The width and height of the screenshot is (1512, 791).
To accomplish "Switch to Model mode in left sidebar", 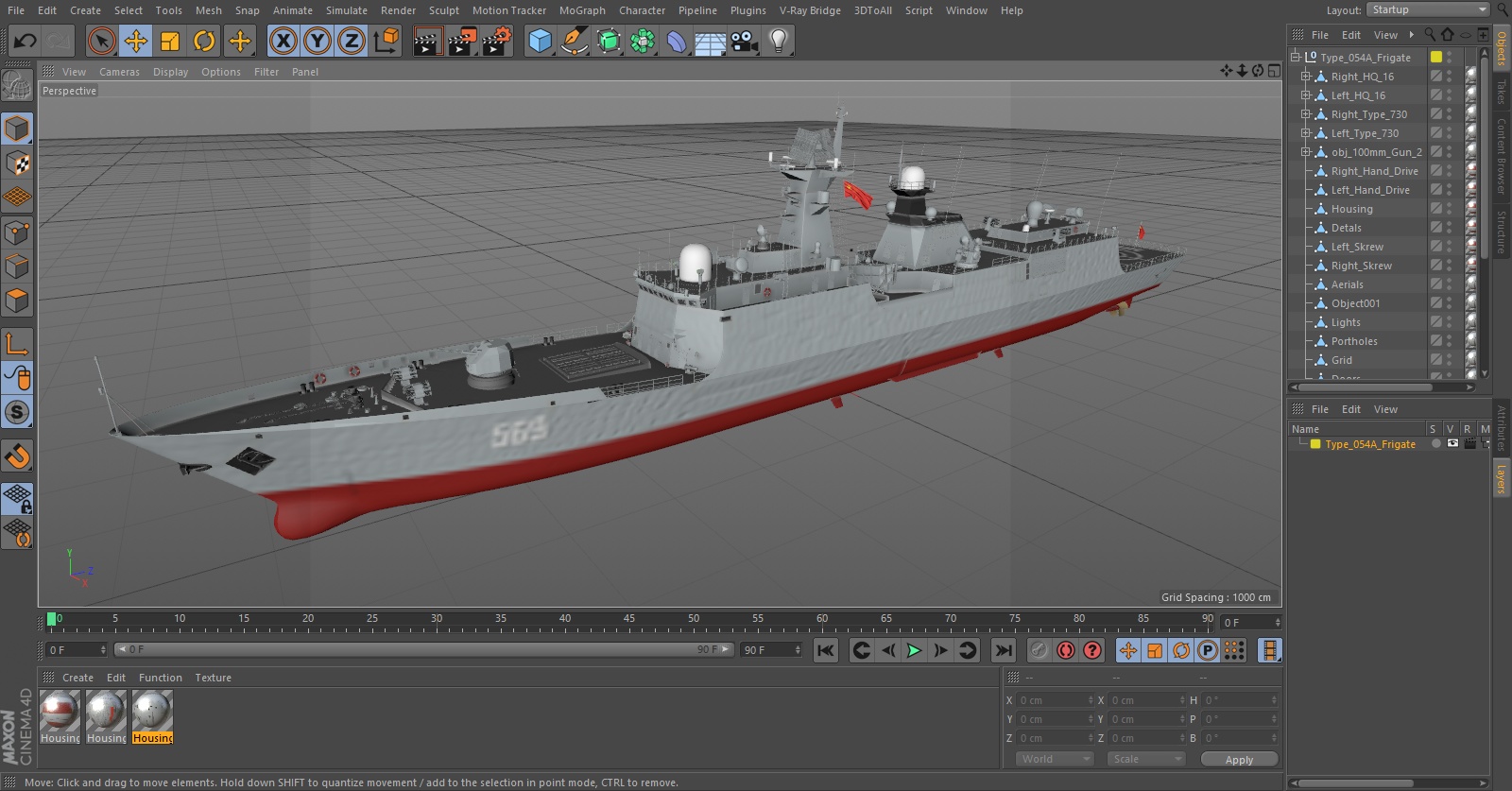I will [17, 129].
